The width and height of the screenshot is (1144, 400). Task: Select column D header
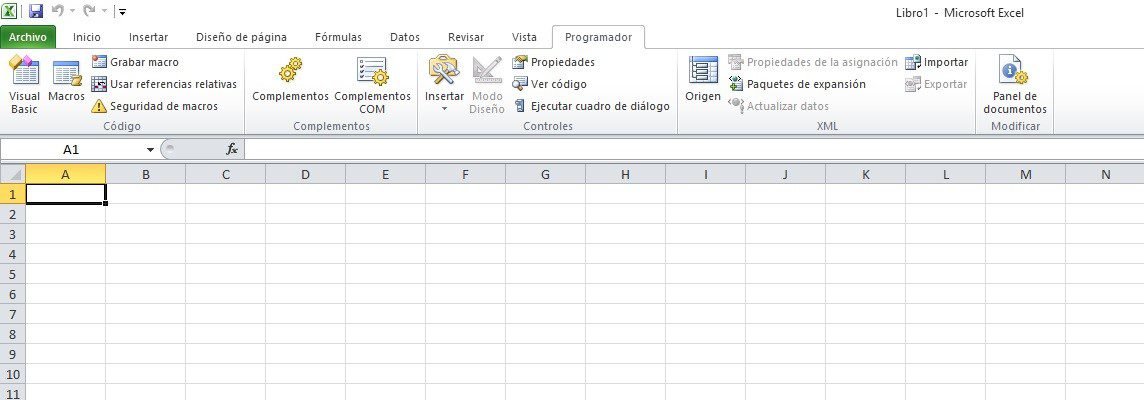[305, 174]
